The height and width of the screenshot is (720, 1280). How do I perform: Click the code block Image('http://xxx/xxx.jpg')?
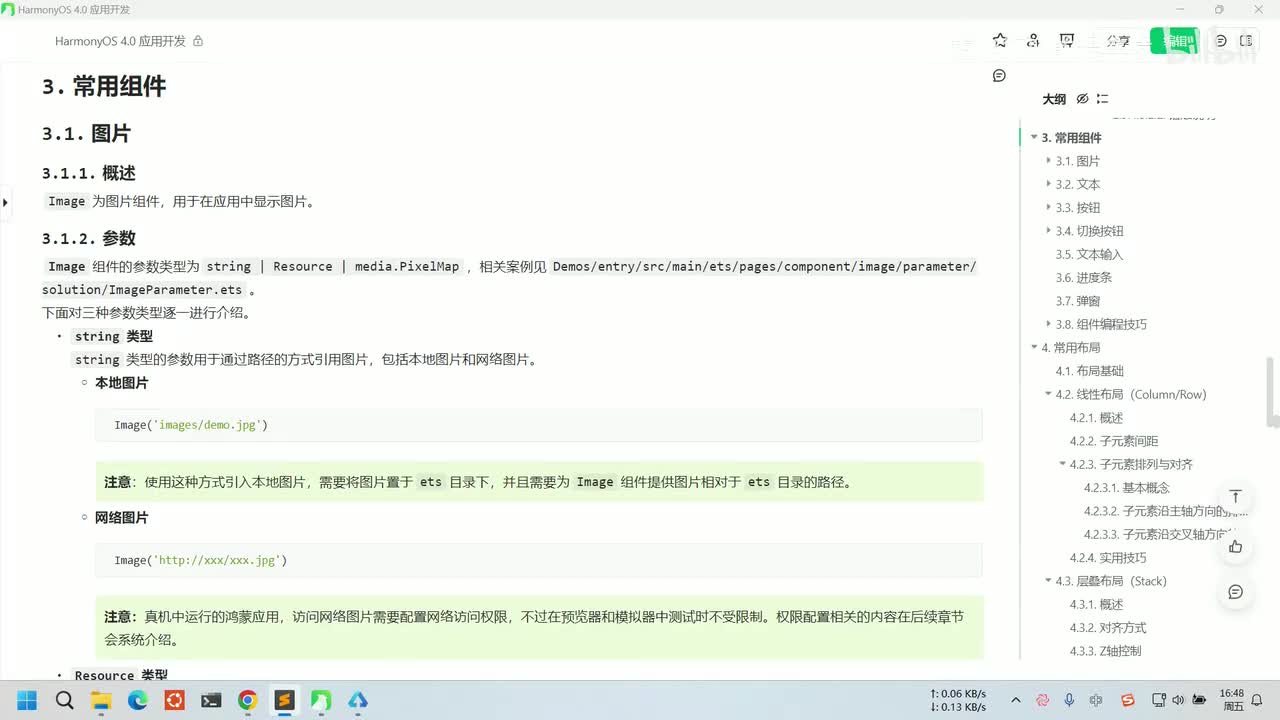tap(539, 560)
